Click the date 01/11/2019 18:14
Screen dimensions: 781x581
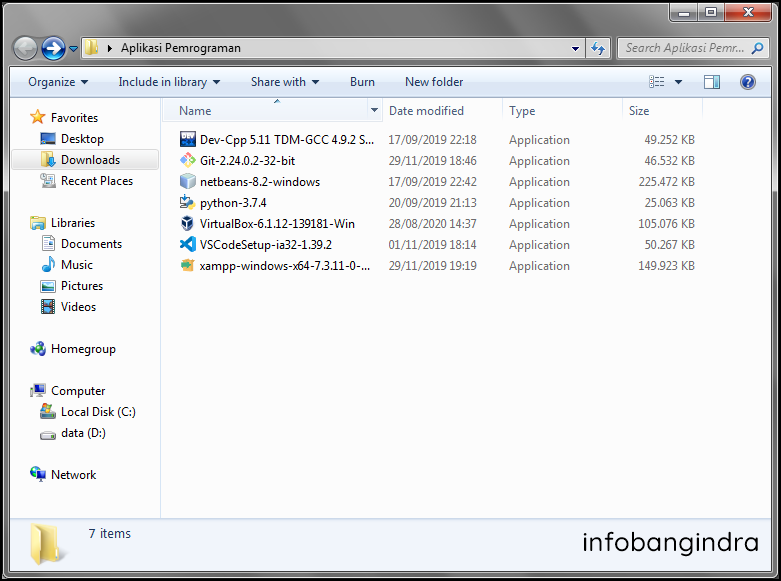(x=432, y=245)
